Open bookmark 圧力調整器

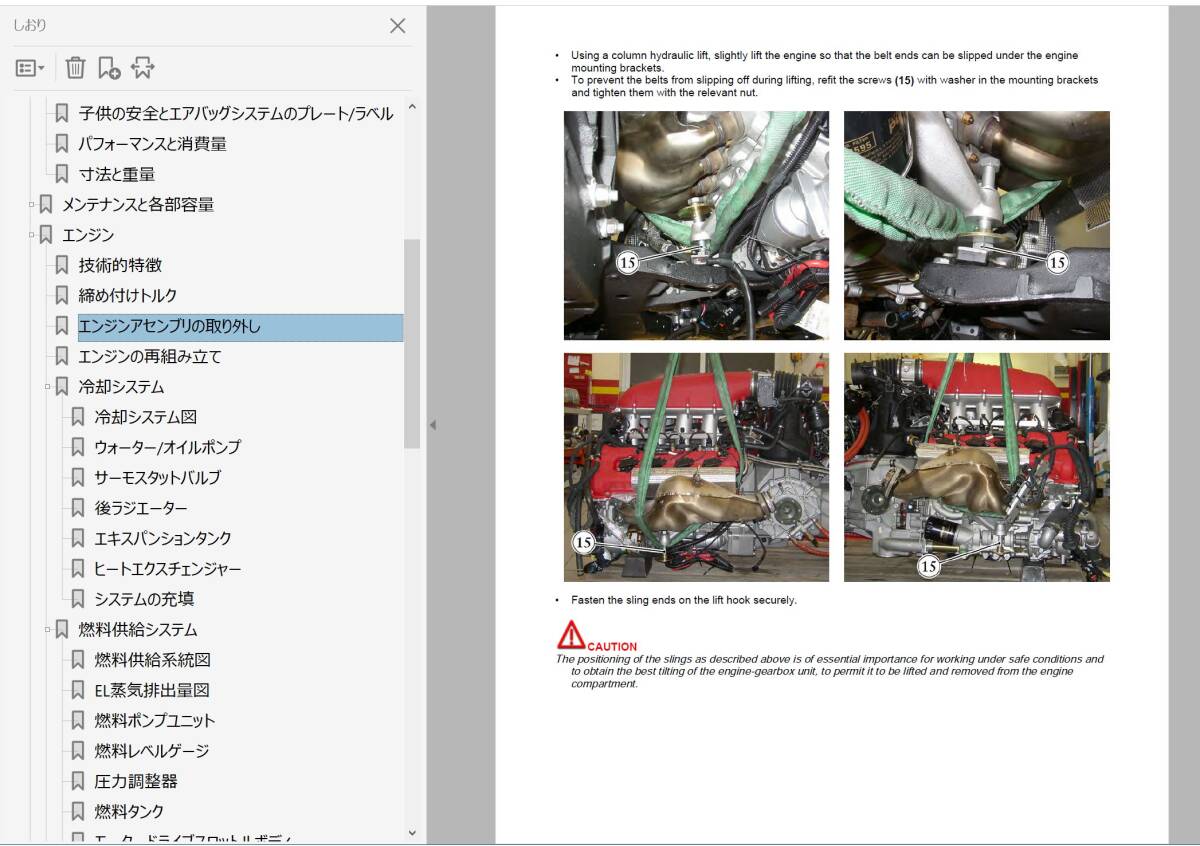pyautogui.click(x=136, y=781)
